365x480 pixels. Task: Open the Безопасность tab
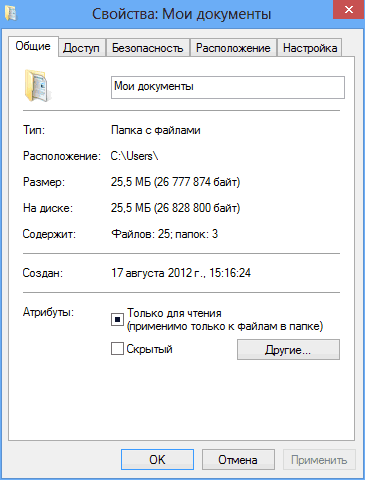148,48
